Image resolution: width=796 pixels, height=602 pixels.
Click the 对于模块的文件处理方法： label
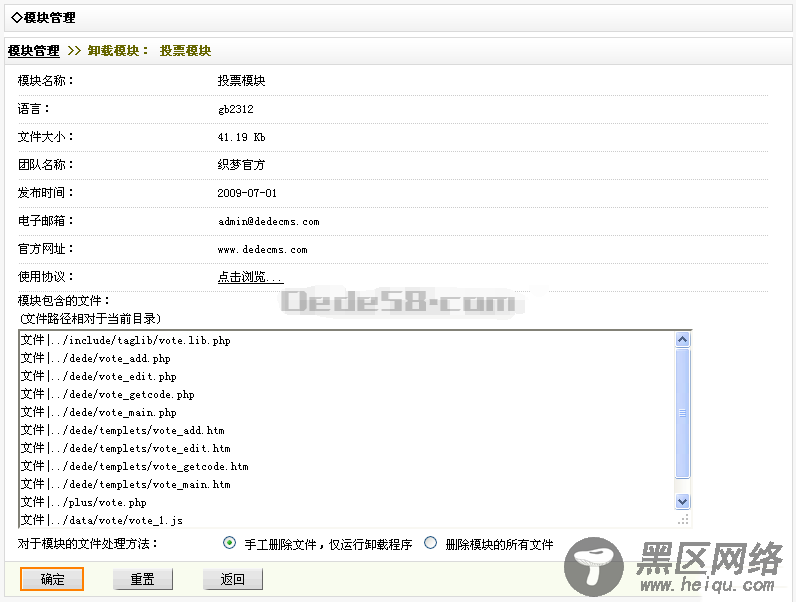pos(87,544)
